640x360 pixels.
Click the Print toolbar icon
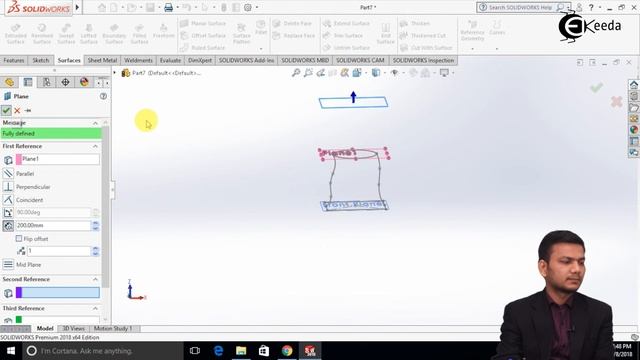click(x=168, y=7)
